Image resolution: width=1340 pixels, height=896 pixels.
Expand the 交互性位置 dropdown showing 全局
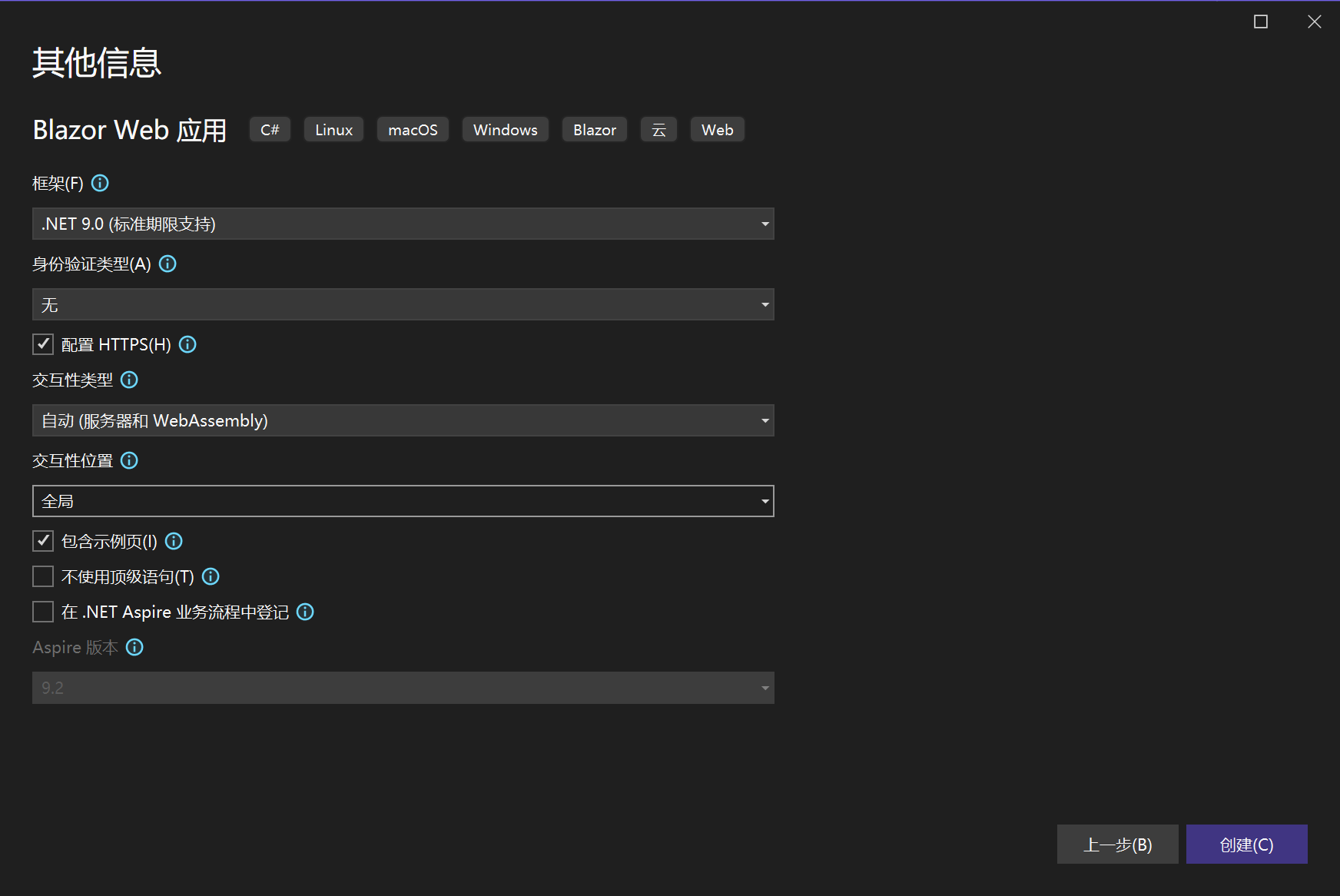[403, 501]
